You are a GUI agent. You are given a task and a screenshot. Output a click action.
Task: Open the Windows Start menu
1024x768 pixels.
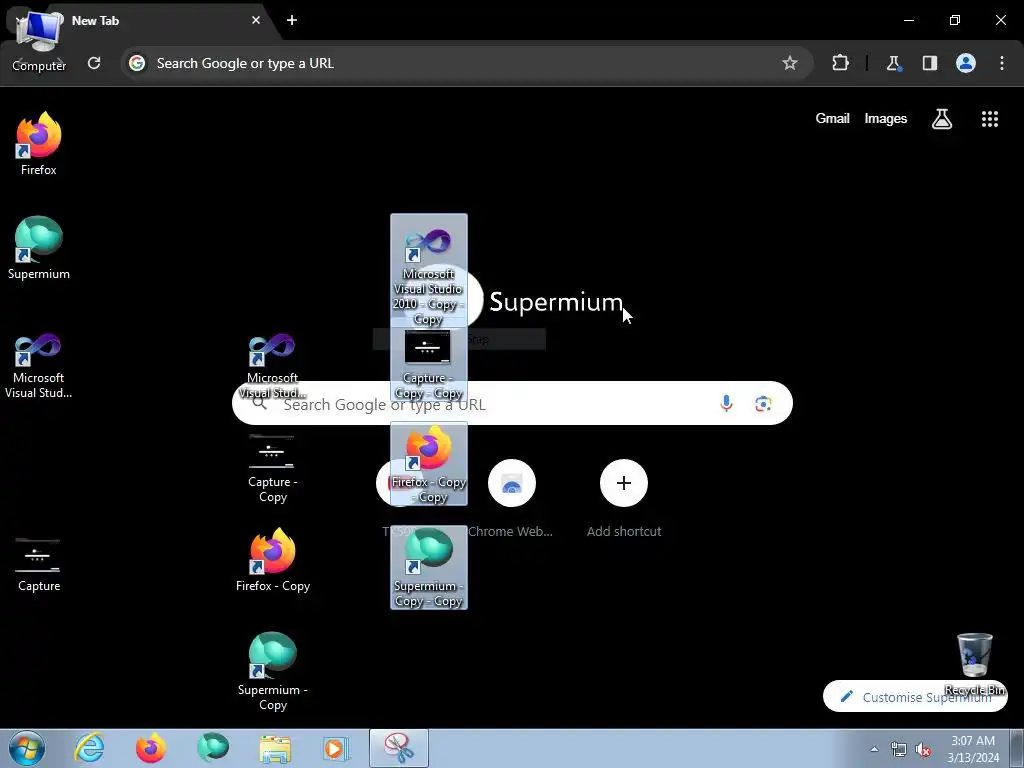[x=26, y=748]
